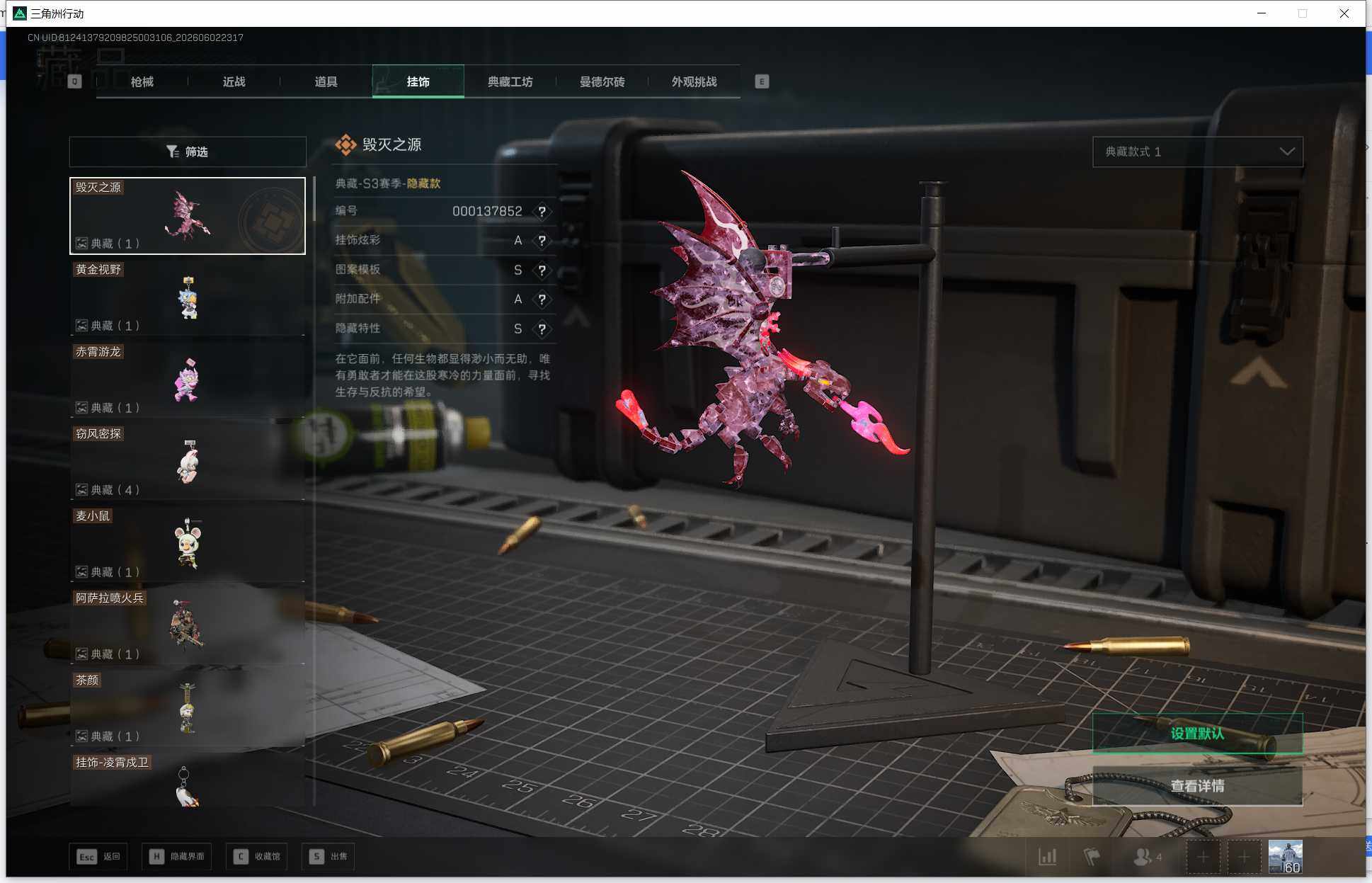Image resolution: width=1372 pixels, height=883 pixels.
Task: Click the 典藏 icon in 窃风密探 card
Action: tap(82, 490)
